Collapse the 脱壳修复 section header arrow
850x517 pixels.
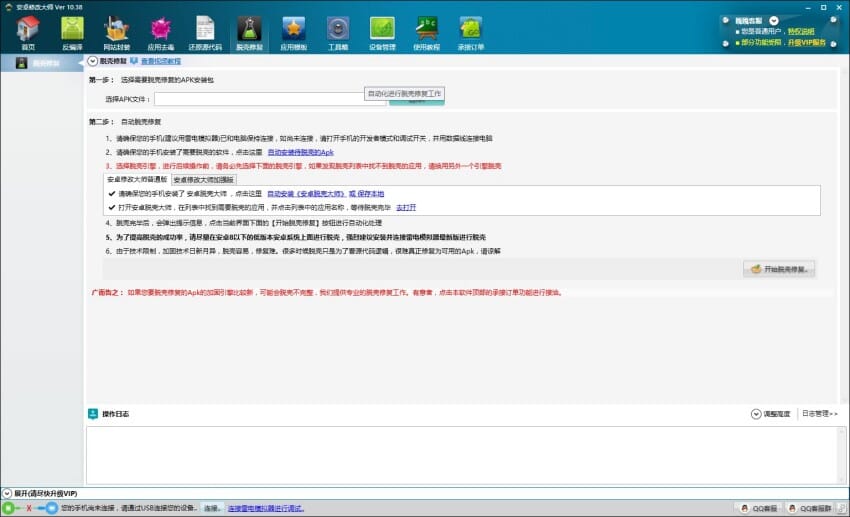[92, 62]
